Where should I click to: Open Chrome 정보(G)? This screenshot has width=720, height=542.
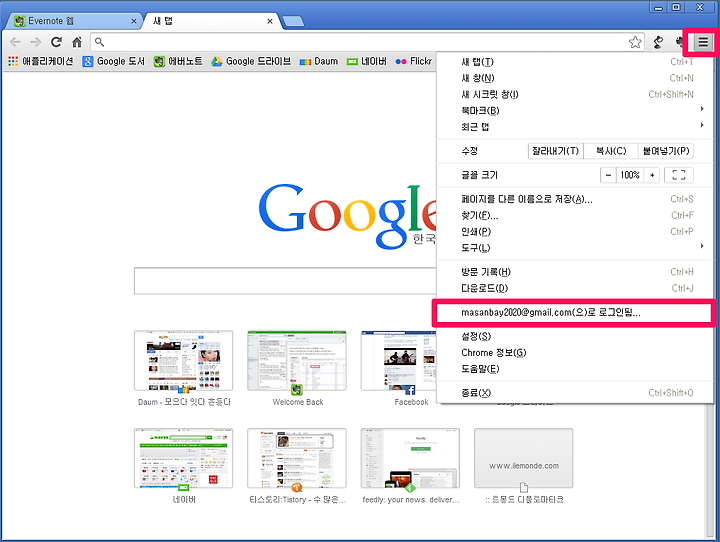[x=575, y=353]
